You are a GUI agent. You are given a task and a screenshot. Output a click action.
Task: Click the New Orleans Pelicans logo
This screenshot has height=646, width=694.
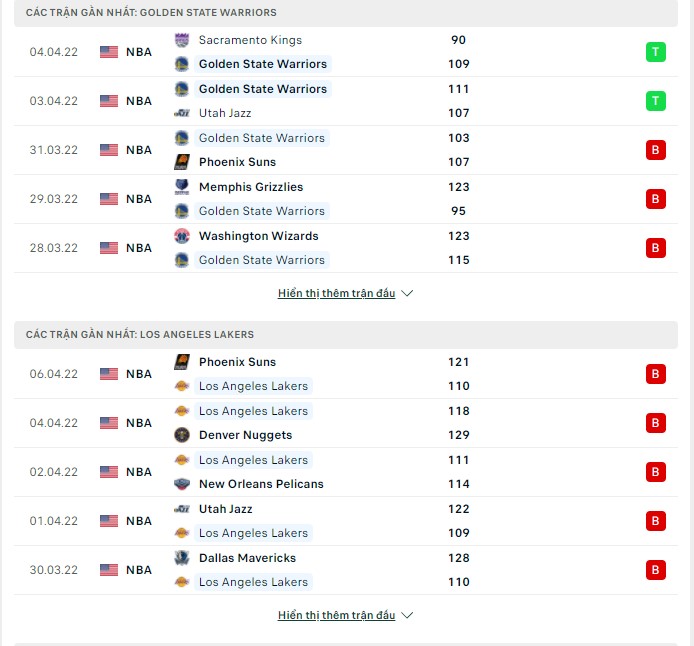(181, 484)
